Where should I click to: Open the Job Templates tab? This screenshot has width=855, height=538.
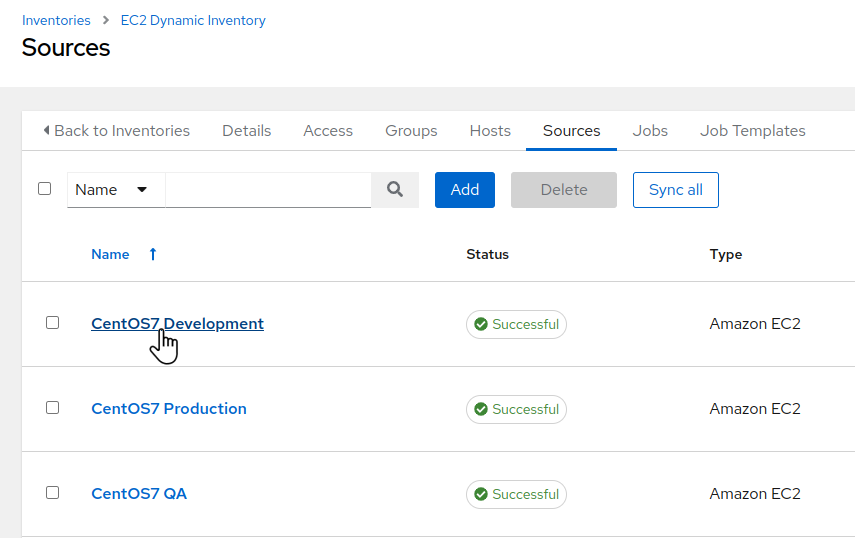tap(752, 131)
